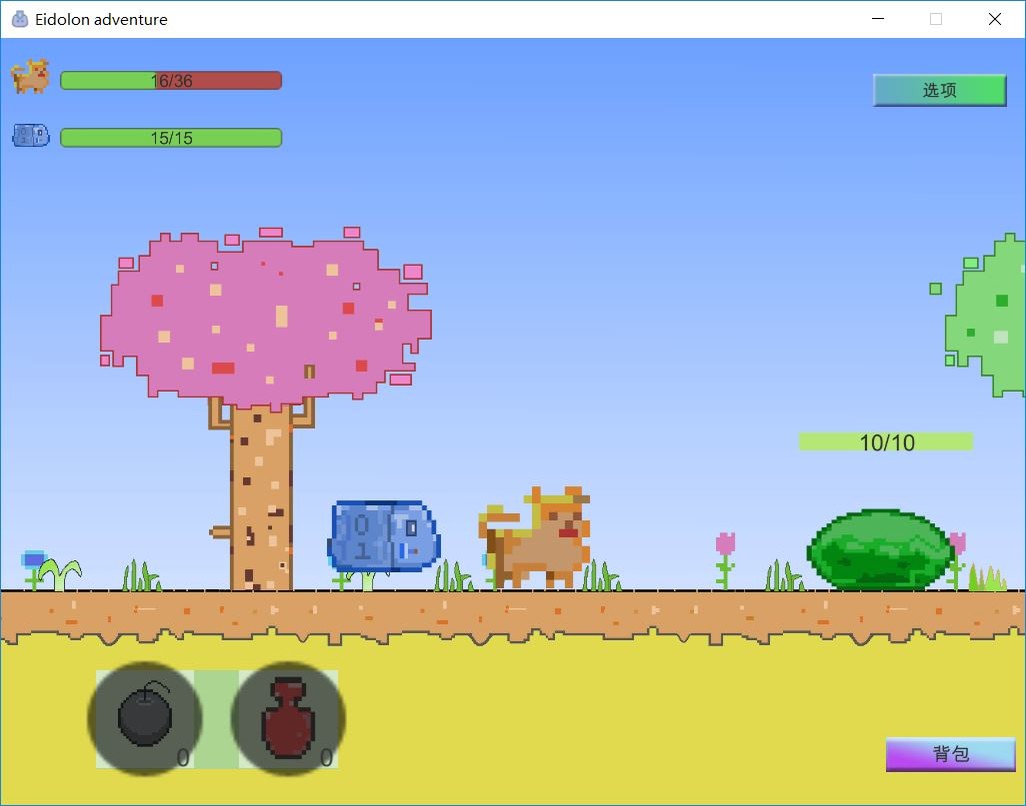Click the enemy's 10/10 health bar

click(x=885, y=442)
